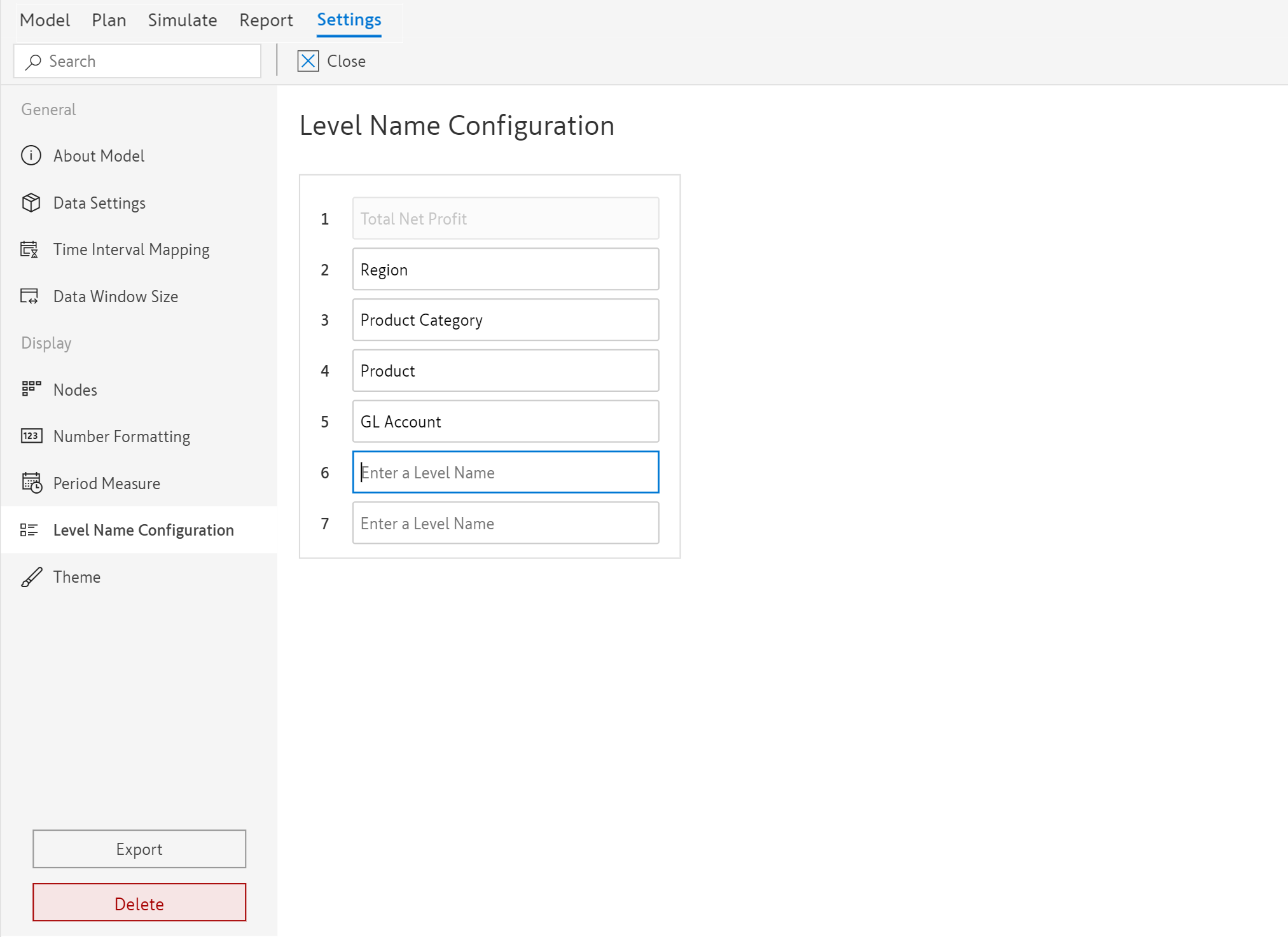
Task: Click the About Model info icon
Action: coord(31,156)
